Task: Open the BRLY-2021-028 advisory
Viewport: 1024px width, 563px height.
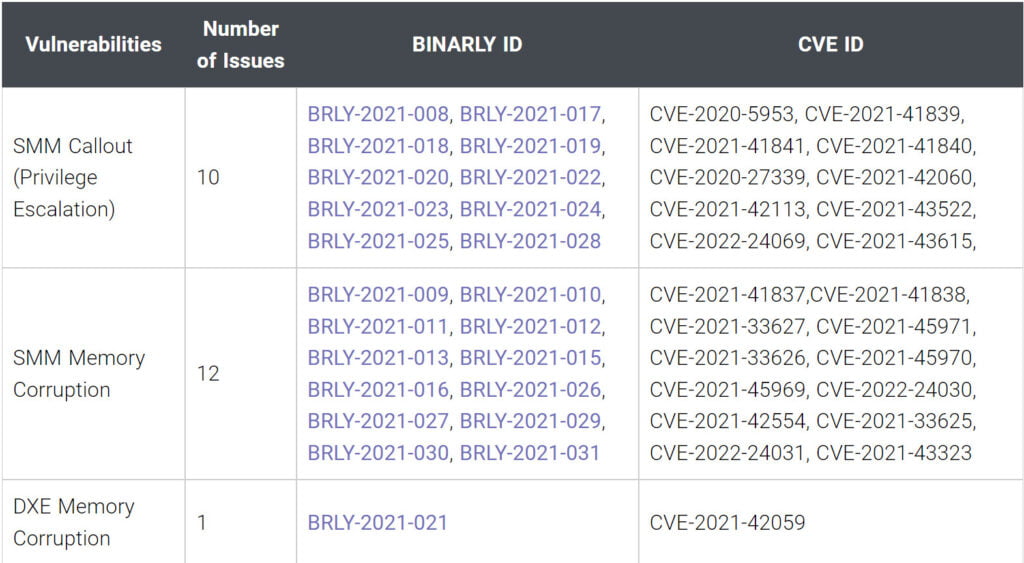Action: click(530, 241)
